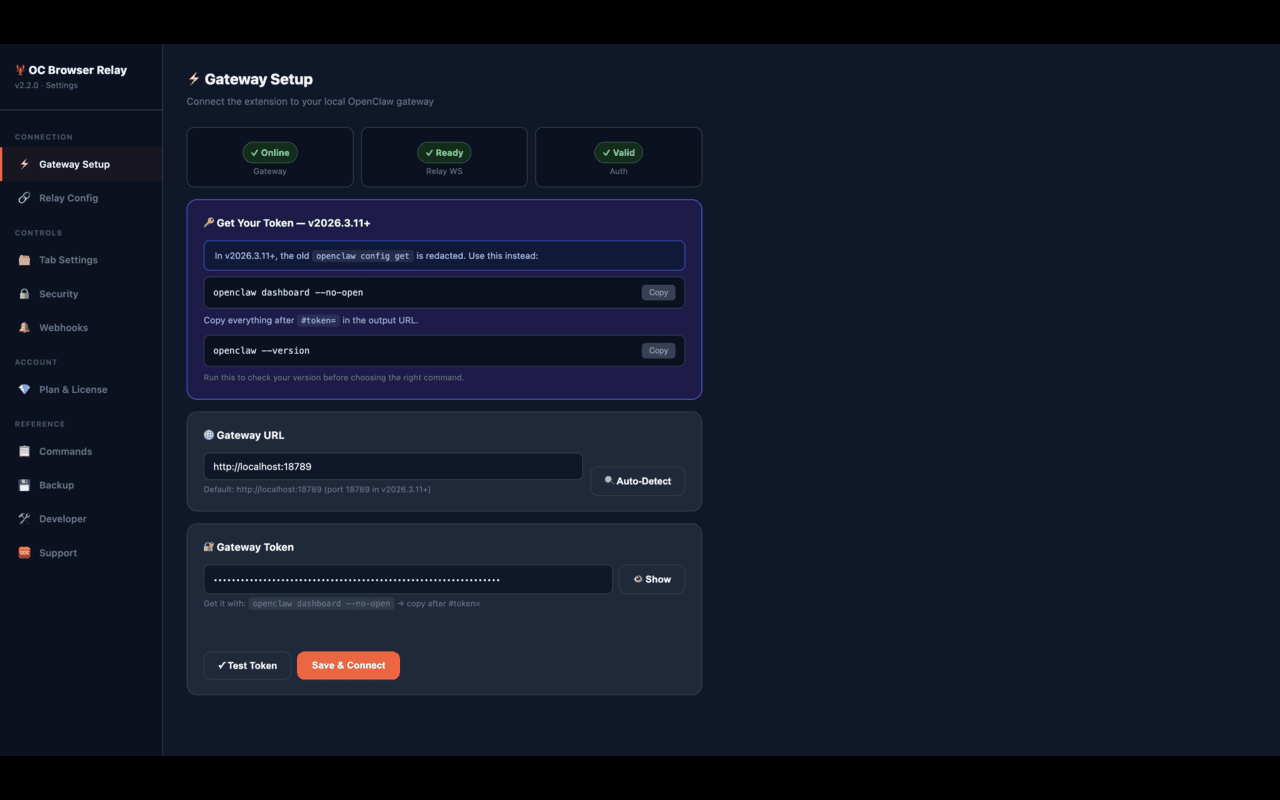Image resolution: width=1280 pixels, height=800 pixels.
Task: Click the SOS icon for Support
Action: point(24,553)
